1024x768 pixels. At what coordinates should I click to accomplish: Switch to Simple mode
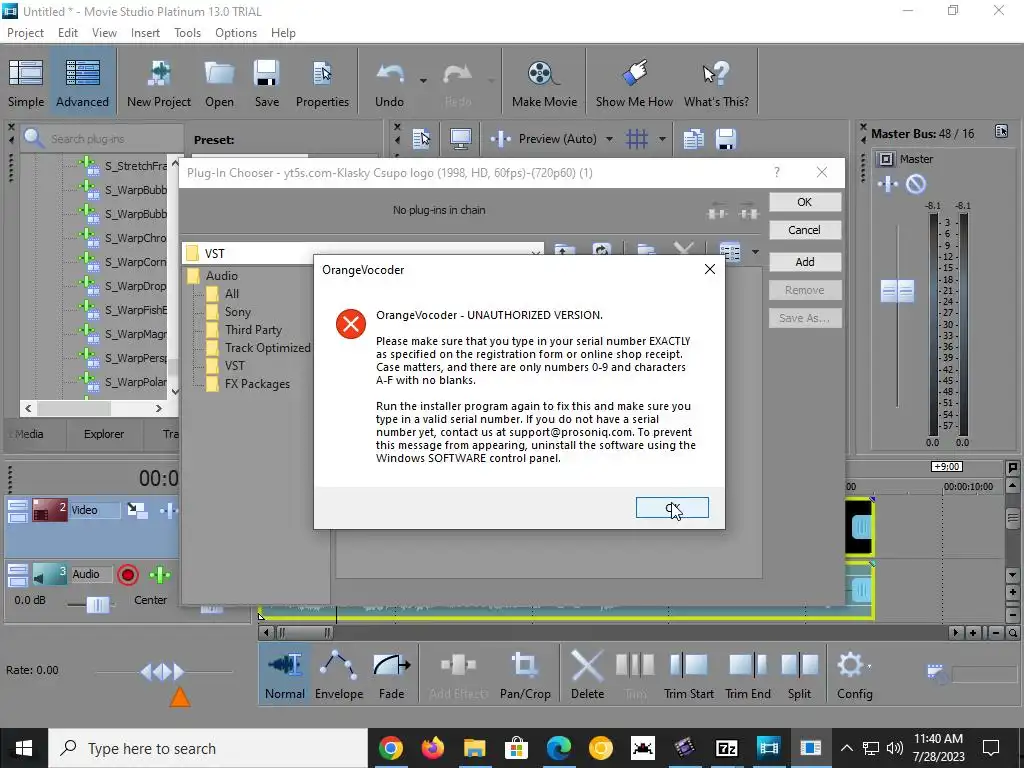click(x=26, y=84)
